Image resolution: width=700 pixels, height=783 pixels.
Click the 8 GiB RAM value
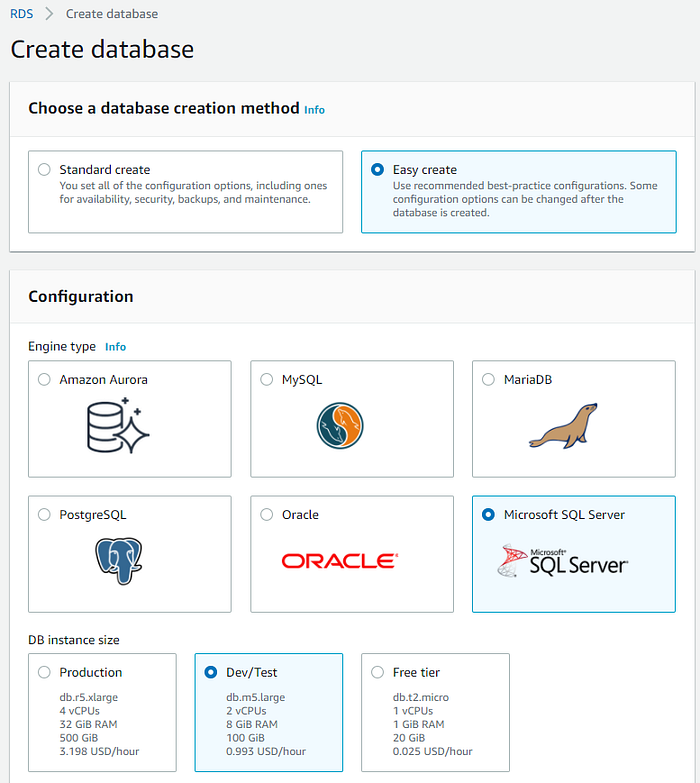tap(252, 724)
